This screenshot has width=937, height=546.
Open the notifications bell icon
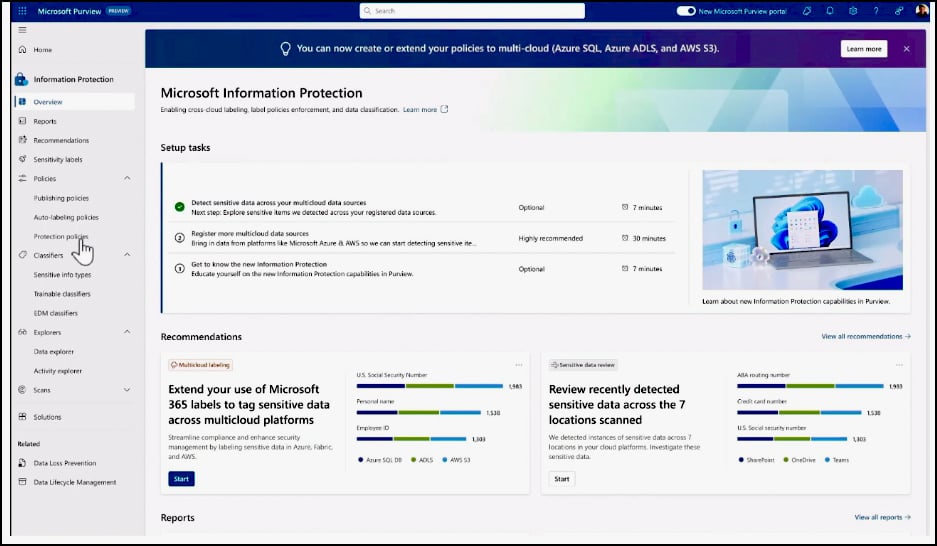(829, 11)
